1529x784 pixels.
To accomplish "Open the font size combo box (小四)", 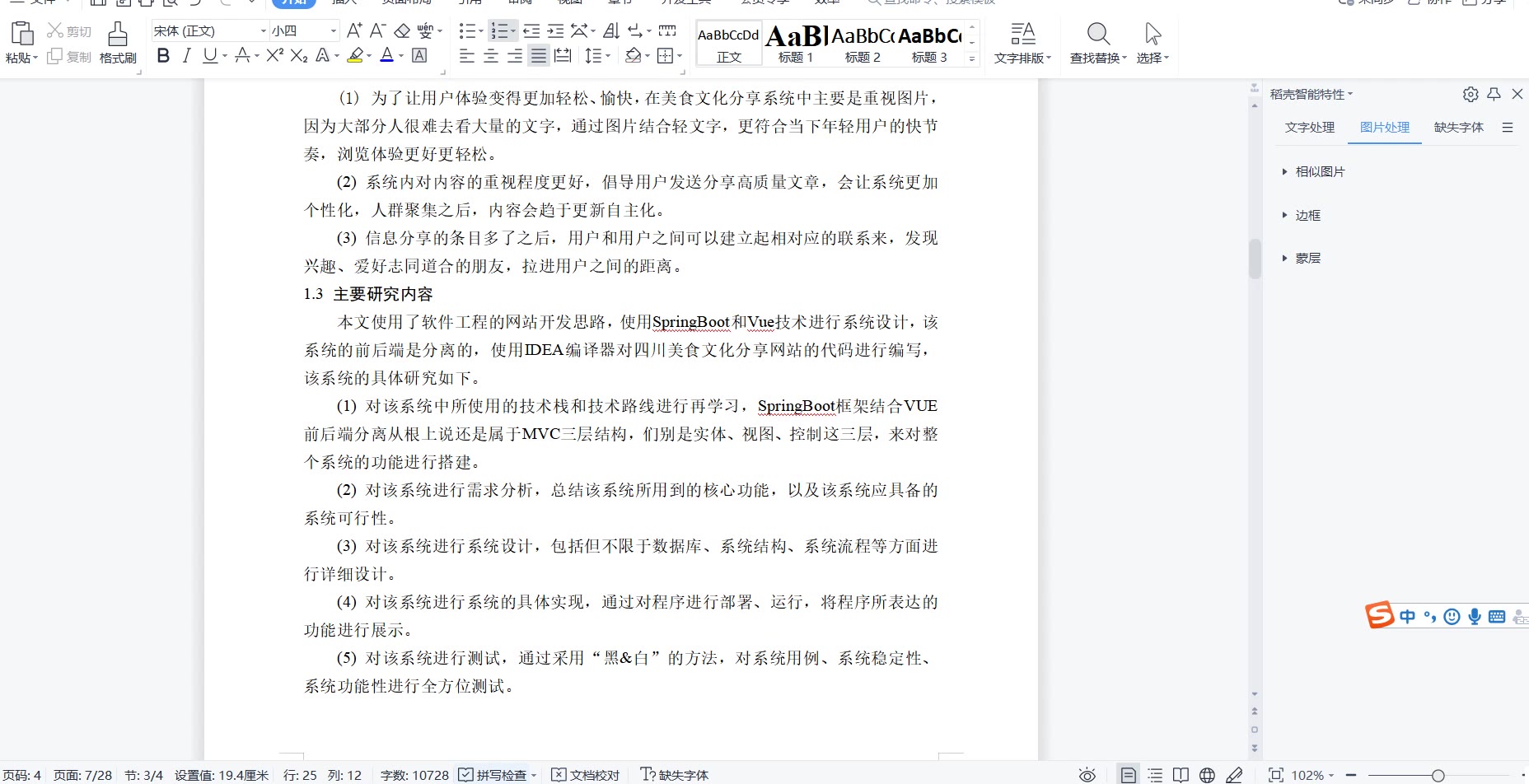I will [x=304, y=30].
